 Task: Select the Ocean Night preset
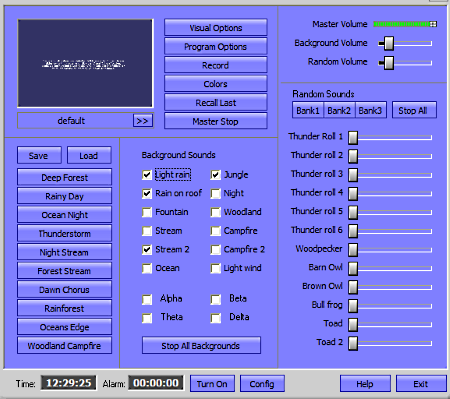pos(64,214)
